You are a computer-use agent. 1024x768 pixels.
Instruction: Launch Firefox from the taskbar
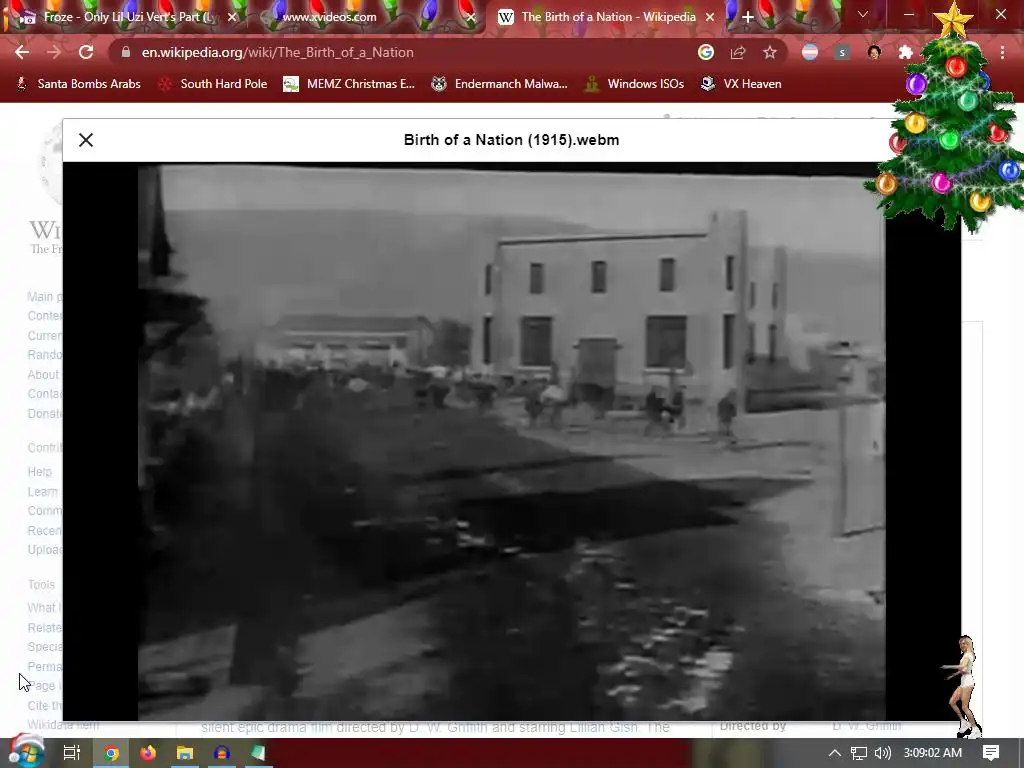click(x=148, y=753)
